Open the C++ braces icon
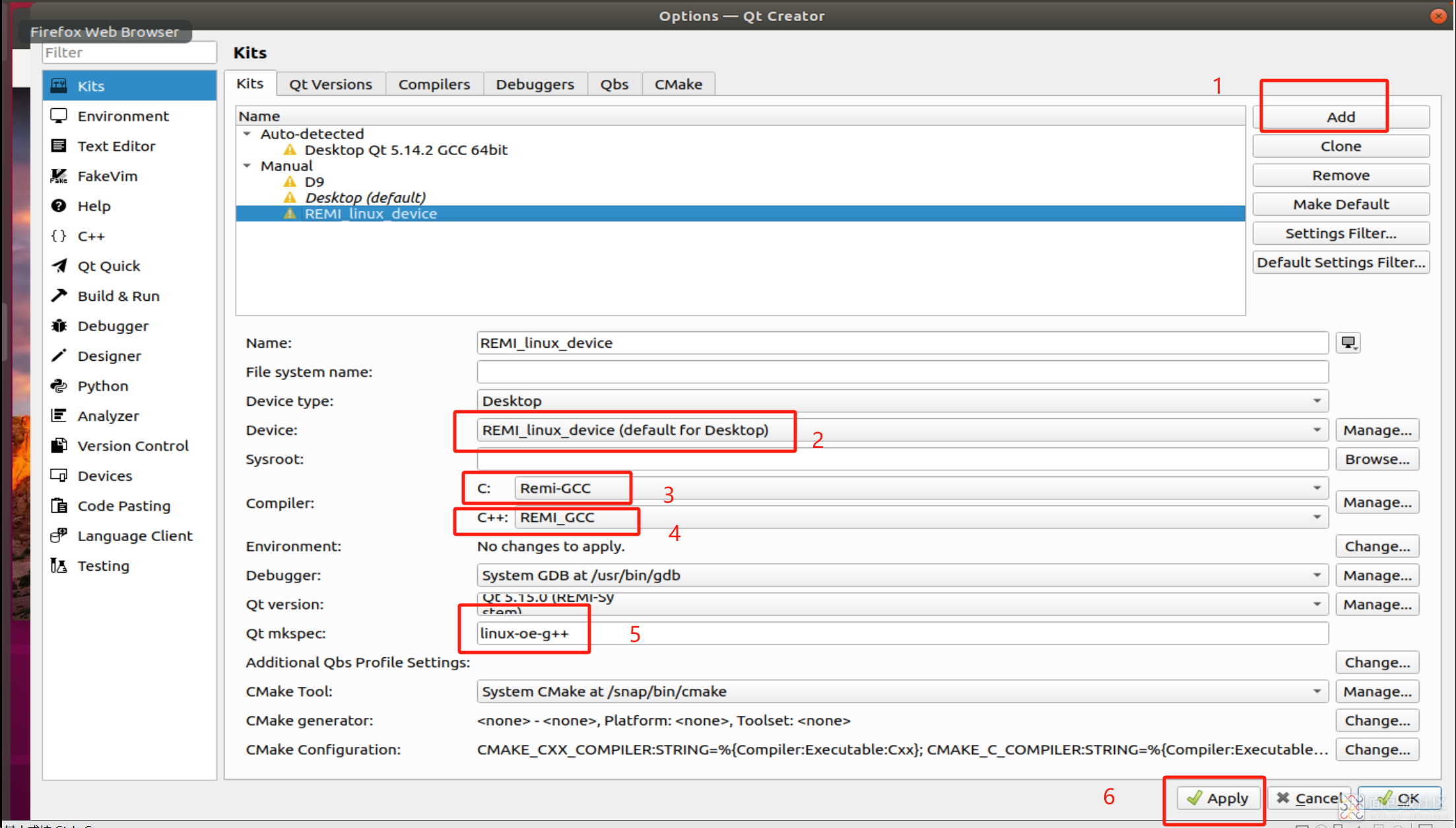The height and width of the screenshot is (828, 1456). (x=59, y=236)
